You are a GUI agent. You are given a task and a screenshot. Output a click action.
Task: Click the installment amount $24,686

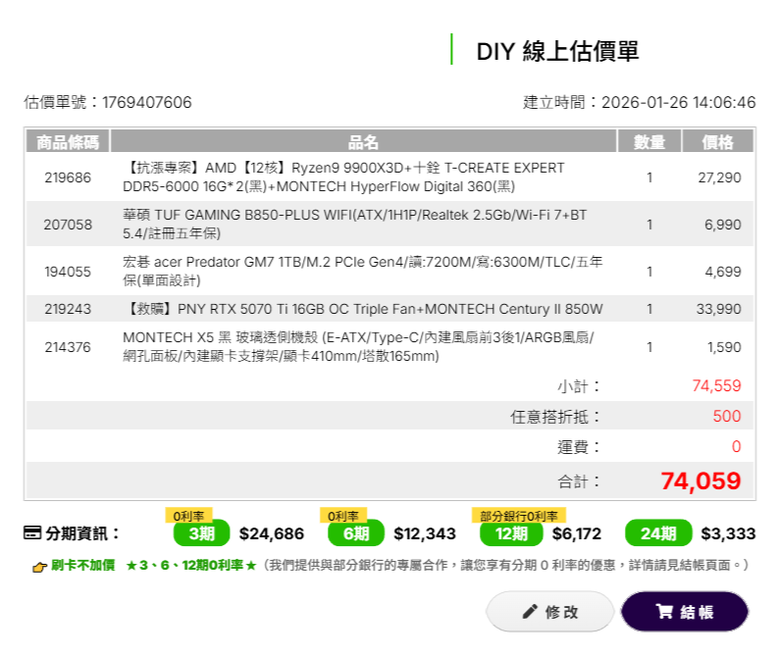coord(272,534)
